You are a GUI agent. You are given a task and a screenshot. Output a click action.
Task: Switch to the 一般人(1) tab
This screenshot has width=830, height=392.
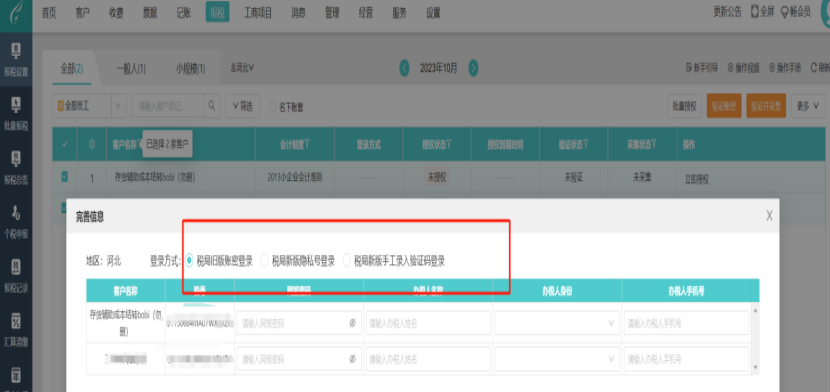(x=131, y=68)
